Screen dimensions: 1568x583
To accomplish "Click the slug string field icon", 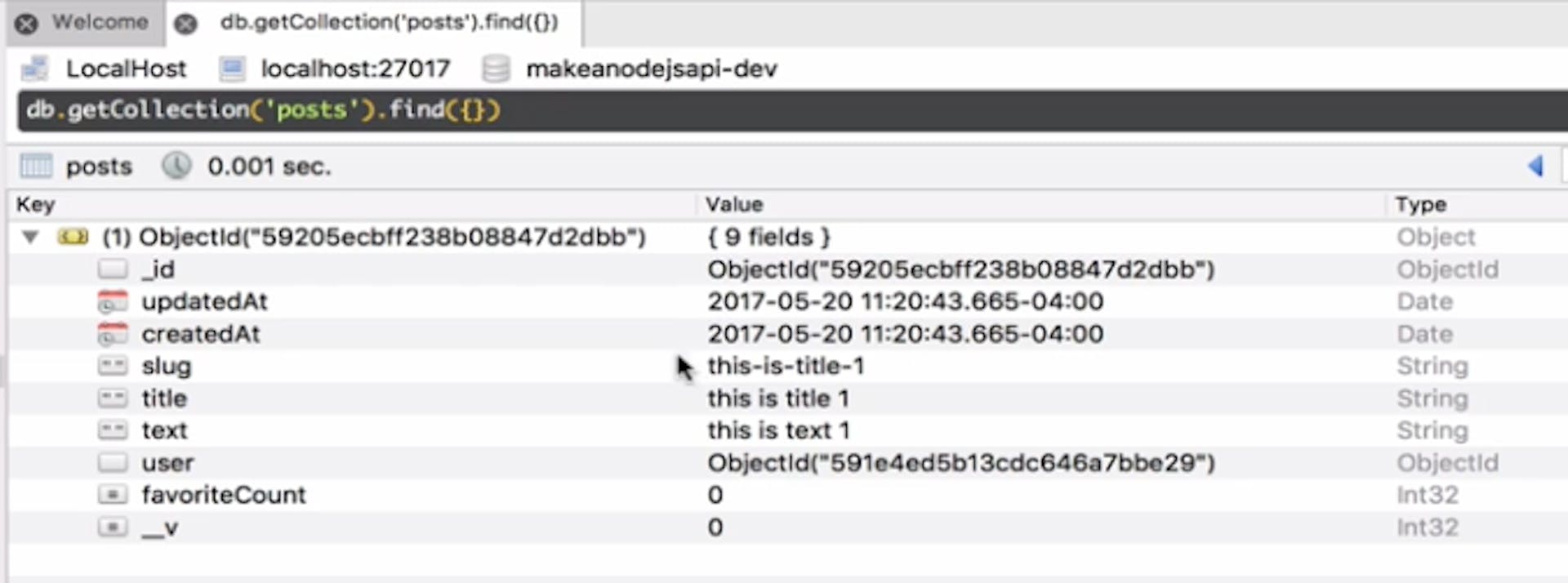I will click(113, 366).
